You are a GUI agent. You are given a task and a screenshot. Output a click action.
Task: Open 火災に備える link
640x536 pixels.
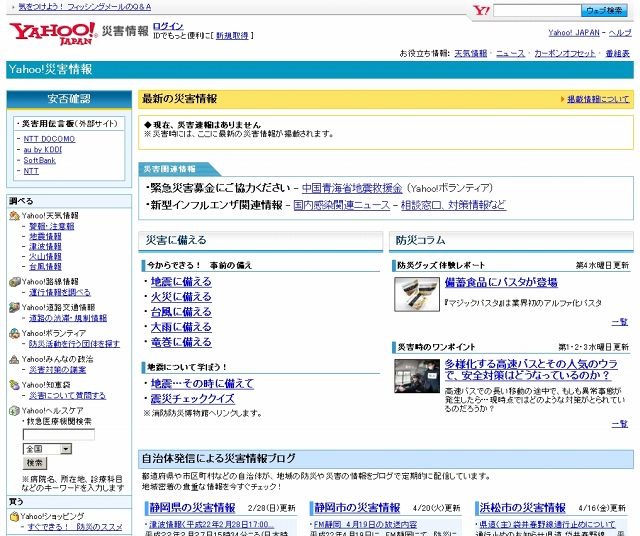[x=181, y=297]
